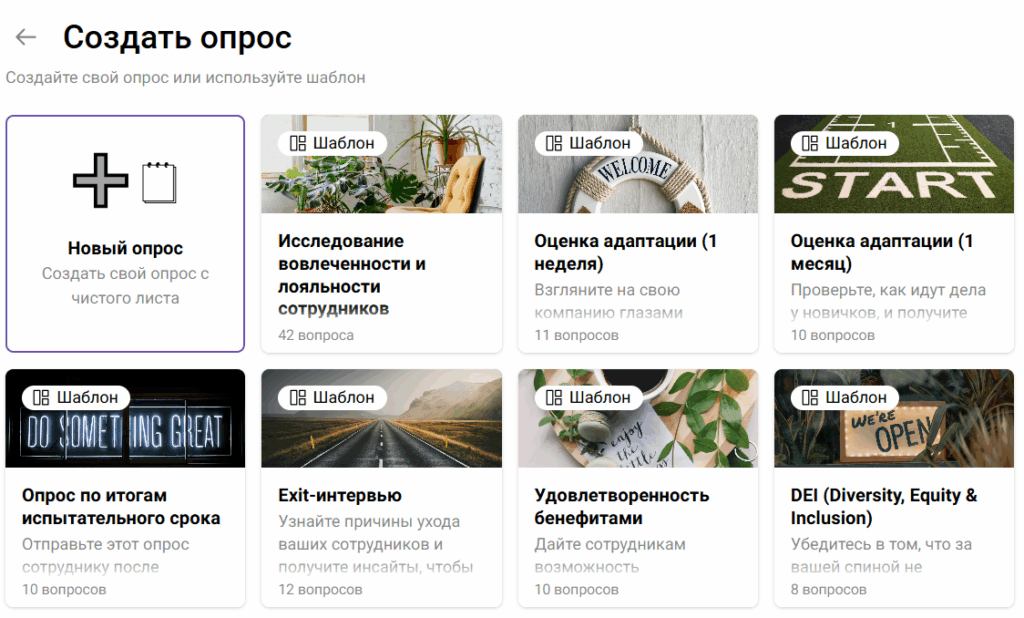Click the "Шаблон" badge on "Удовлетворенность бенефитами"

pyautogui.click(x=590, y=397)
